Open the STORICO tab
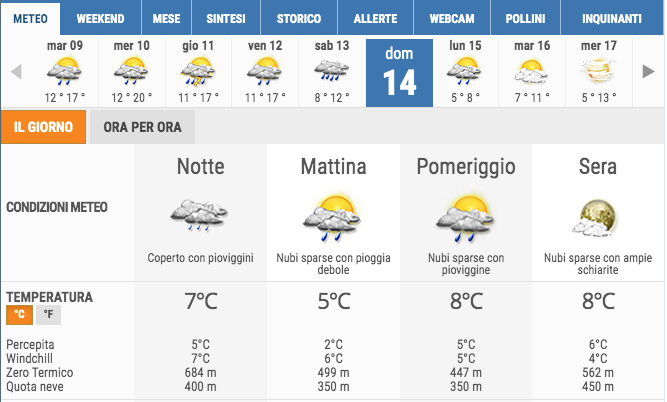The height and width of the screenshot is (402, 667). pos(299,19)
